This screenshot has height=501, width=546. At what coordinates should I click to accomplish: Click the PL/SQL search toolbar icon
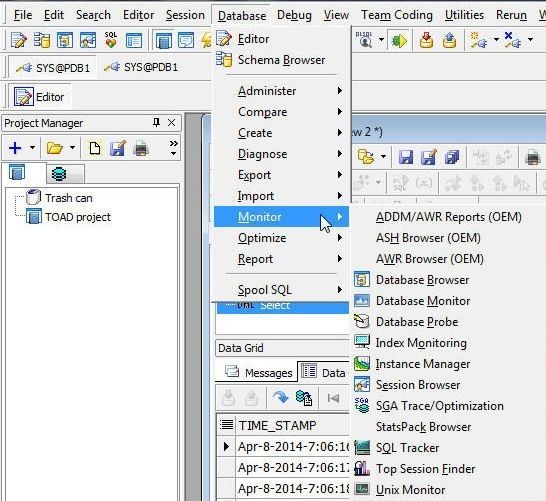pos(364,40)
